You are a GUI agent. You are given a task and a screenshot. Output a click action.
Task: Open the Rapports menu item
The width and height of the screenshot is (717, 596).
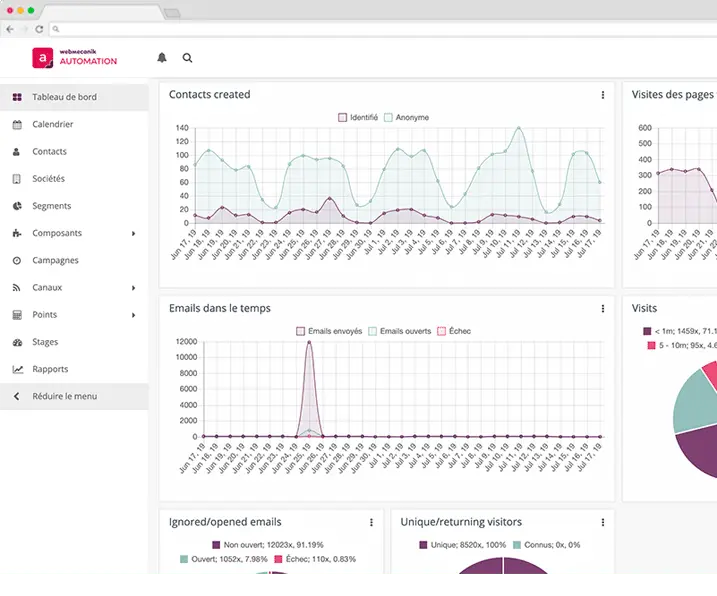[x=74, y=369]
